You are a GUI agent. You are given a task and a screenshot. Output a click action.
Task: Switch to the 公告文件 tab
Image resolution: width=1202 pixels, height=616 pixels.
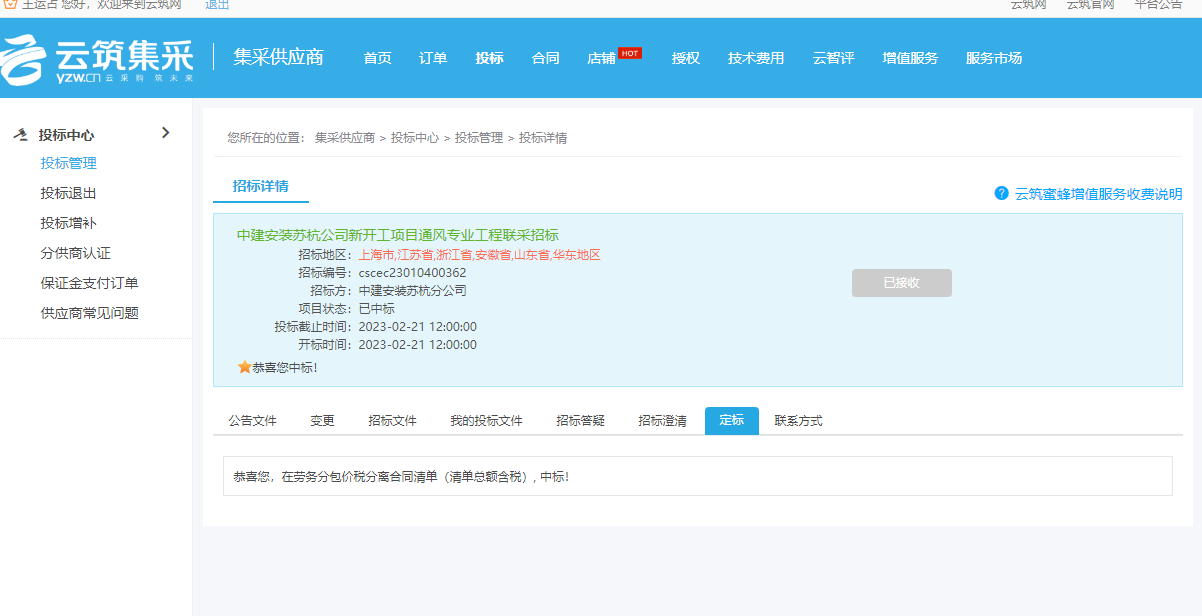[252, 421]
